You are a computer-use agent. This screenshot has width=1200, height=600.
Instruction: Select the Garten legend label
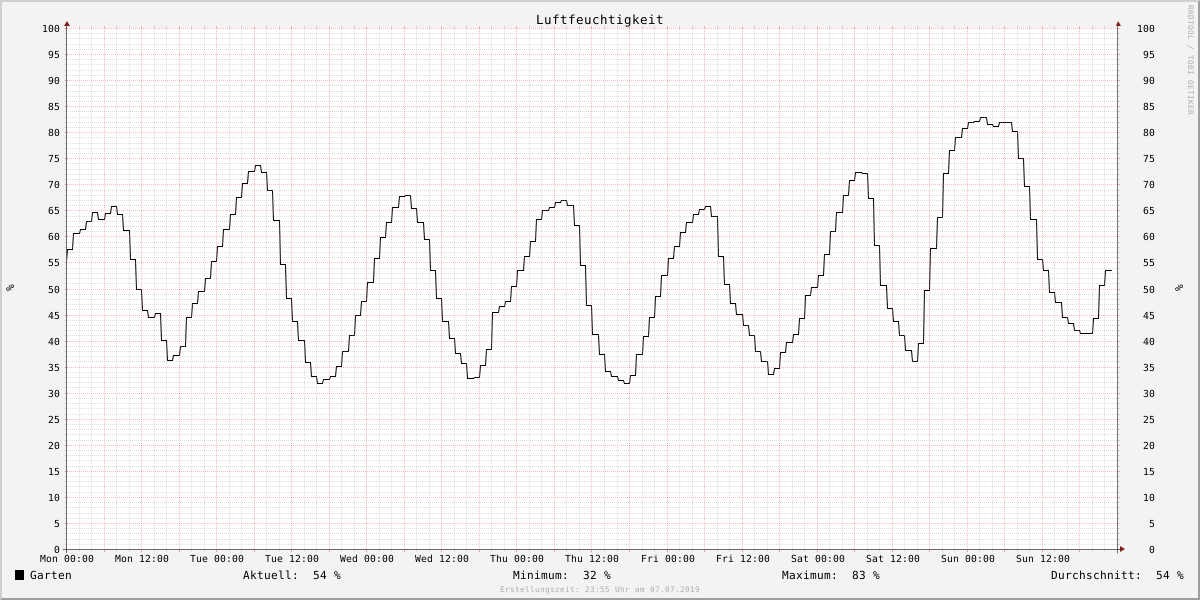point(51,575)
